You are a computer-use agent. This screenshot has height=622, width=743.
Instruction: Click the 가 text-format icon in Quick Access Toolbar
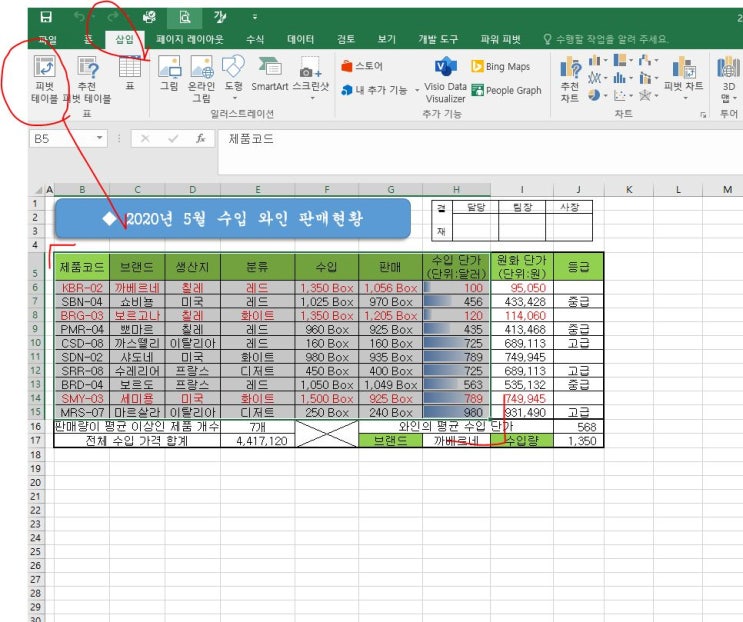tap(220, 18)
